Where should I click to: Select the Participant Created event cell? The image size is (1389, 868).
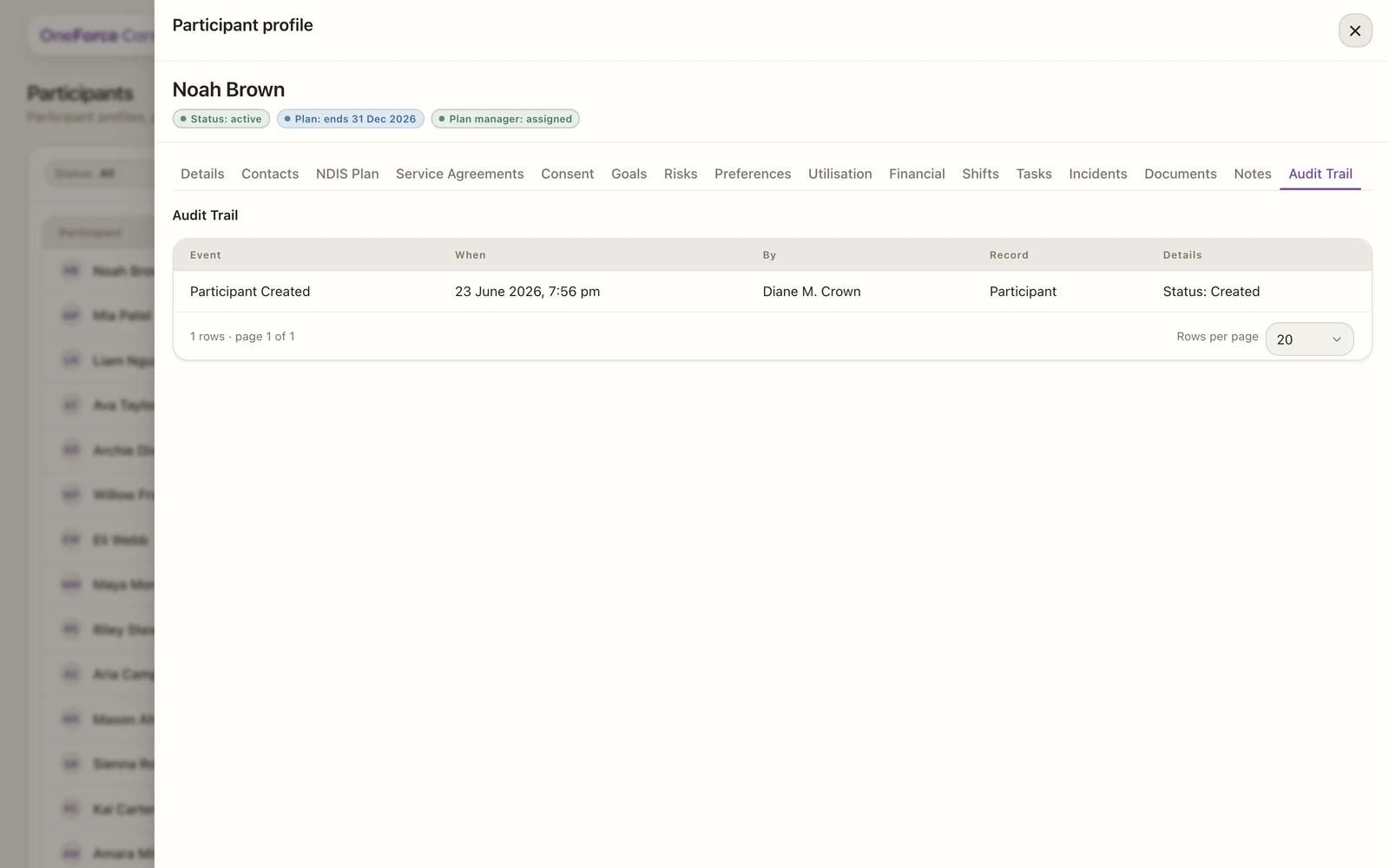click(x=250, y=292)
